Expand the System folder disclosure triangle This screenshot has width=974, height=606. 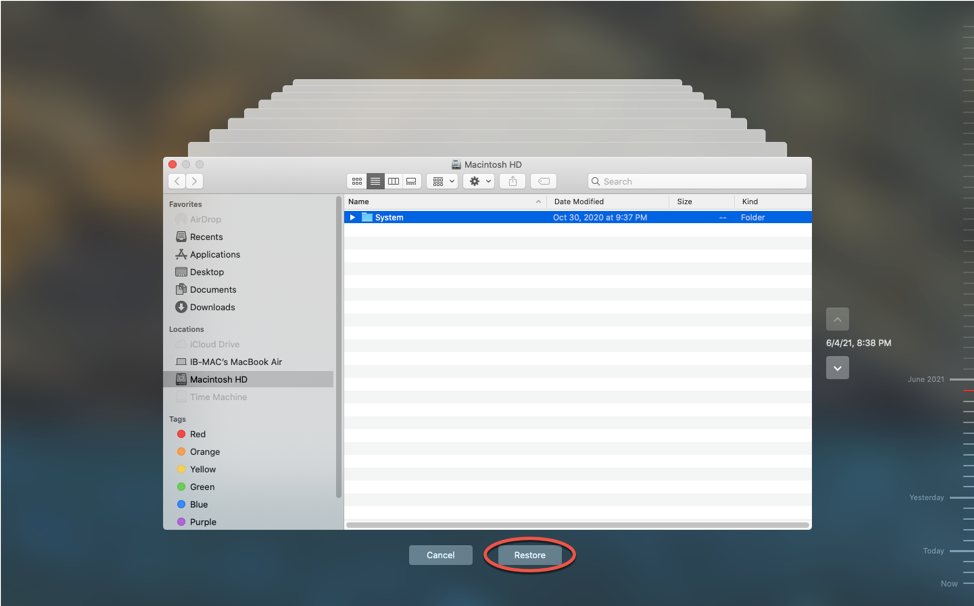point(352,217)
